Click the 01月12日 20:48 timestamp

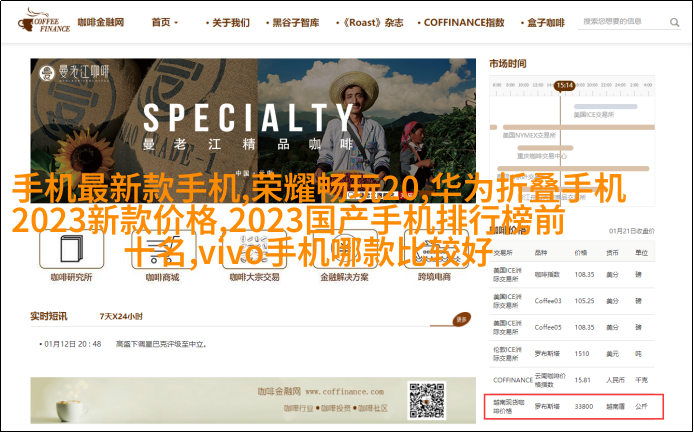coord(73,344)
